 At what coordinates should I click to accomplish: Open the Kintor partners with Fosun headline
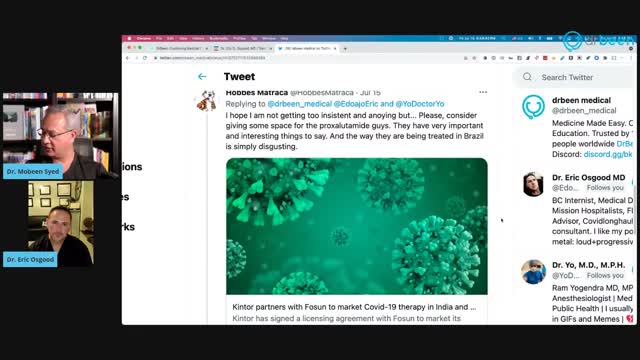click(x=354, y=307)
